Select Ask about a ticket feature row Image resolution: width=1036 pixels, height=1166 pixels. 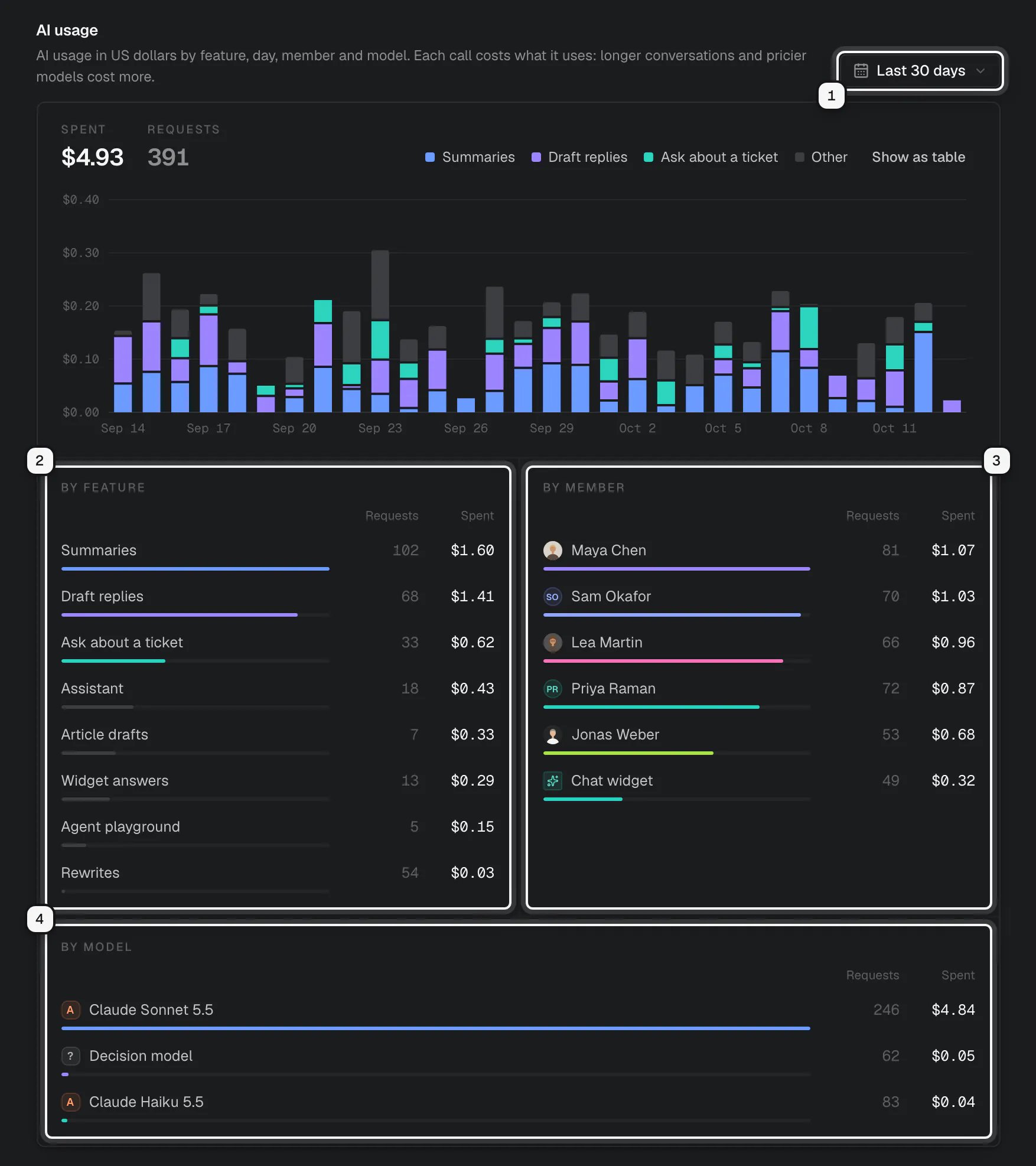[x=278, y=648]
